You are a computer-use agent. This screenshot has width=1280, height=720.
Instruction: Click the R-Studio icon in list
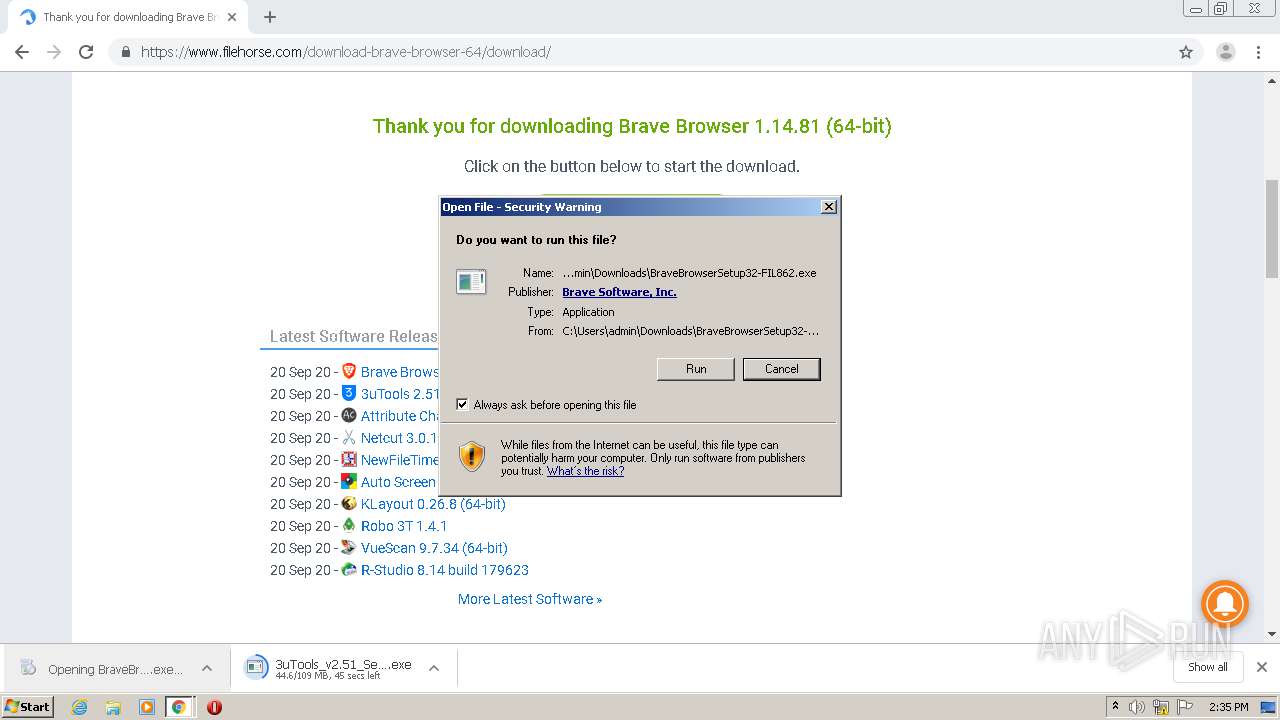click(x=349, y=569)
